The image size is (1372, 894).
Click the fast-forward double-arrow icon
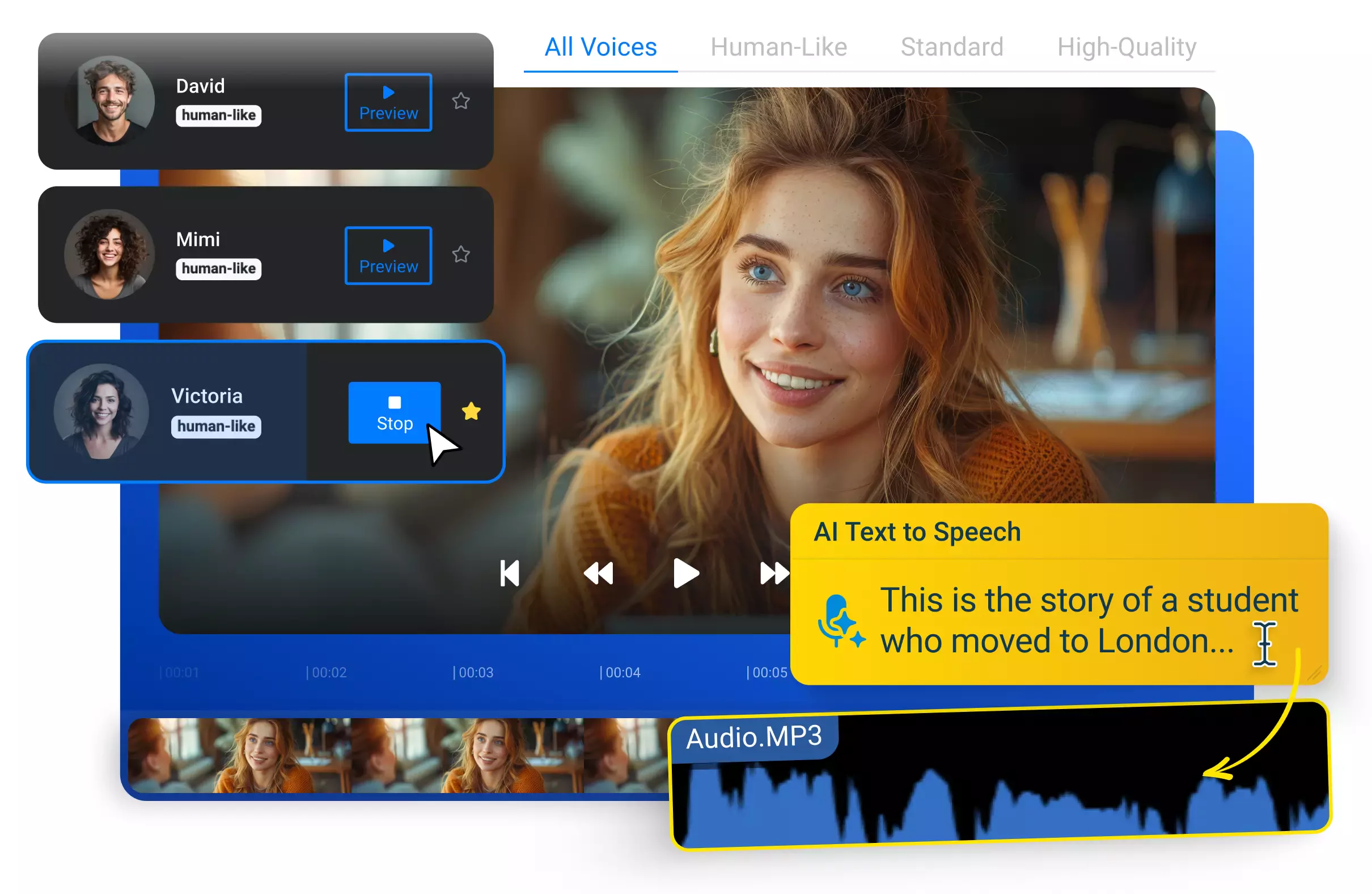pyautogui.click(x=774, y=573)
